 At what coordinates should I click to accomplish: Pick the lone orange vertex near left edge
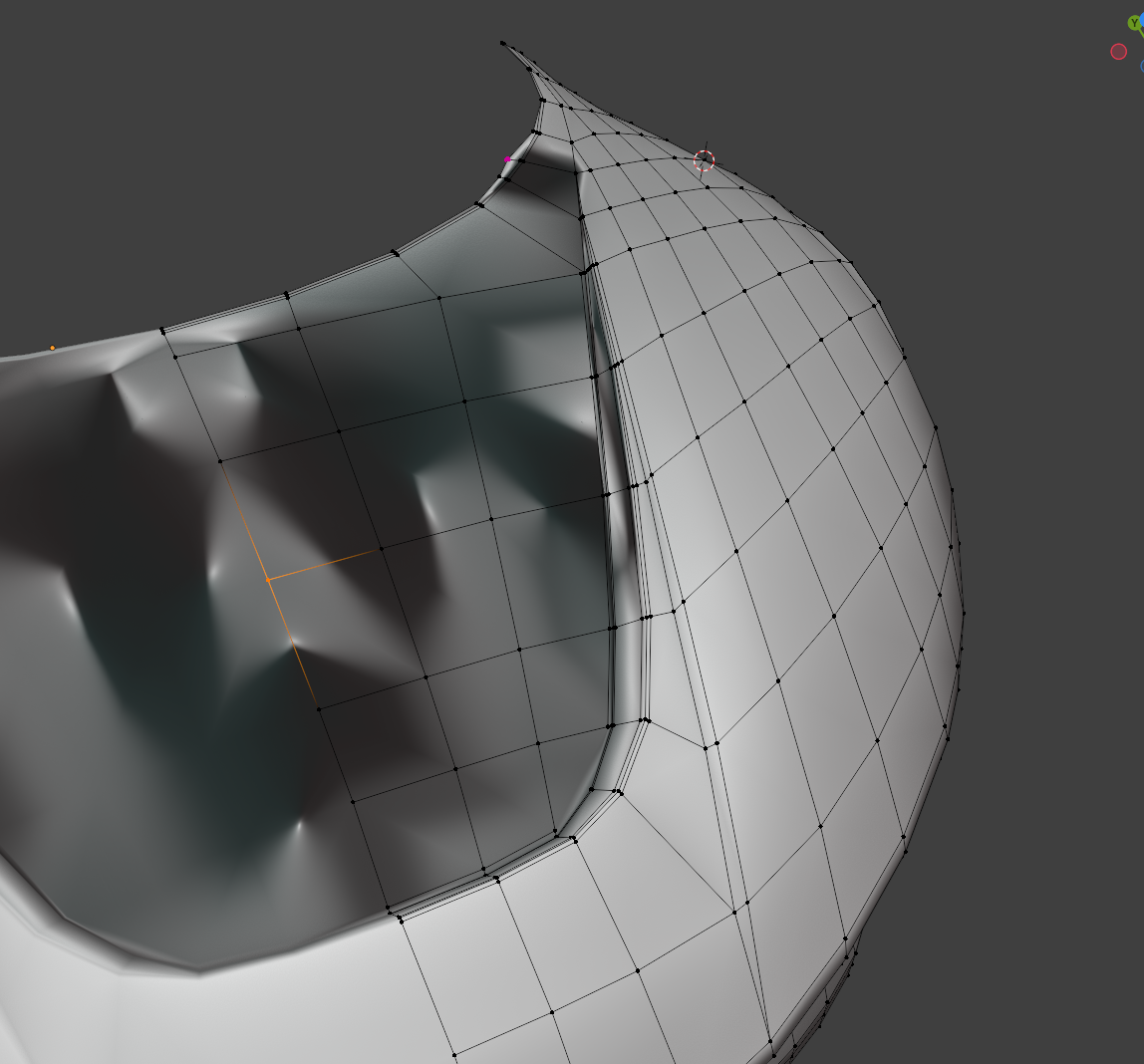[x=53, y=348]
